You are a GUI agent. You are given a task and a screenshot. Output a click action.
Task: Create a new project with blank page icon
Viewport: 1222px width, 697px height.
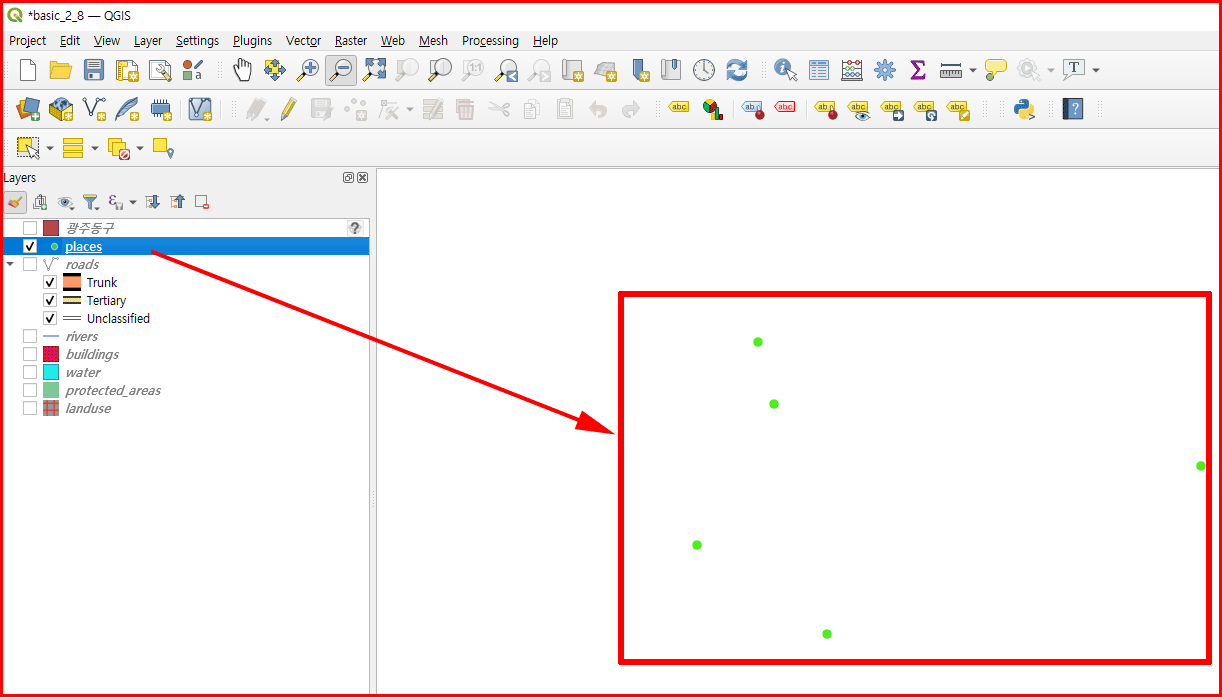pos(28,70)
